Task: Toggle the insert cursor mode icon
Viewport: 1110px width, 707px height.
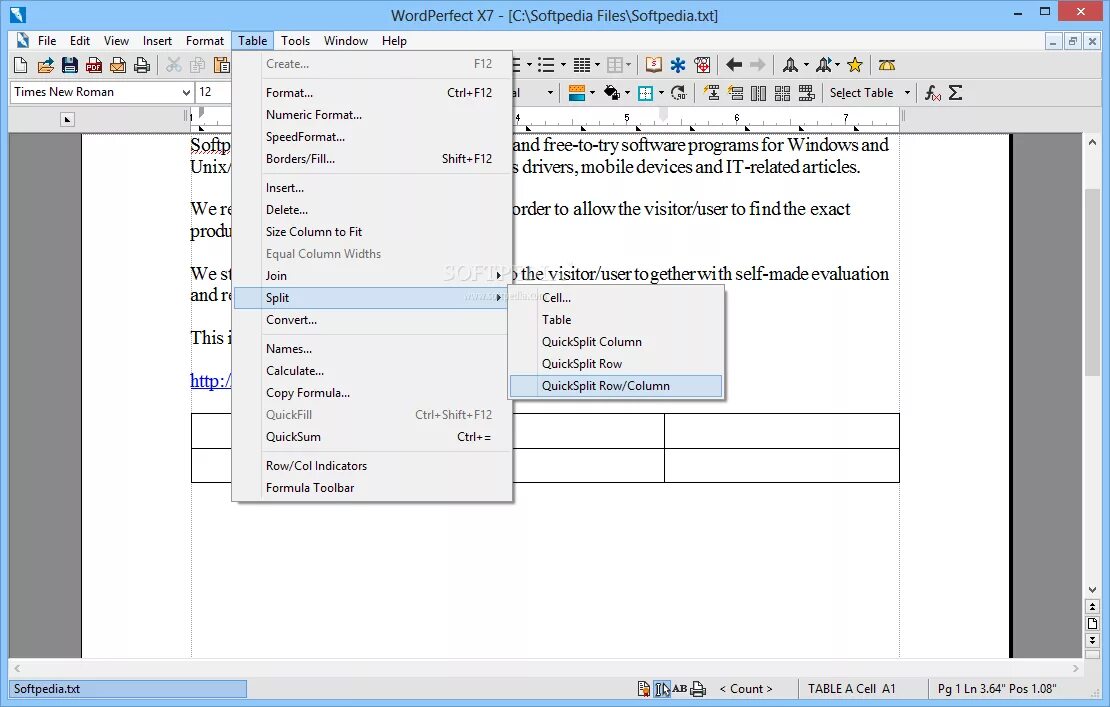Action: tap(662, 689)
